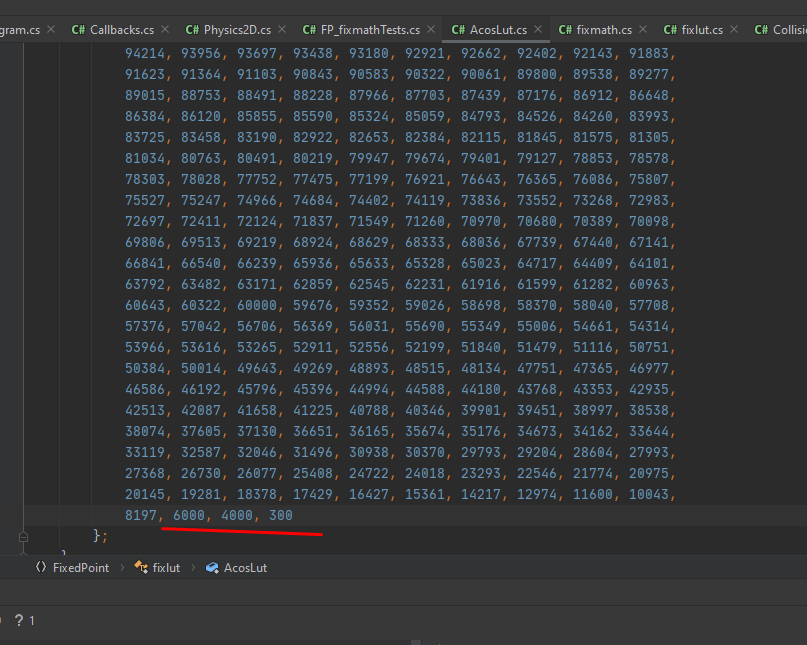This screenshot has width=807, height=645.
Task: Click the value 65633 in the array
Action: 369,263
